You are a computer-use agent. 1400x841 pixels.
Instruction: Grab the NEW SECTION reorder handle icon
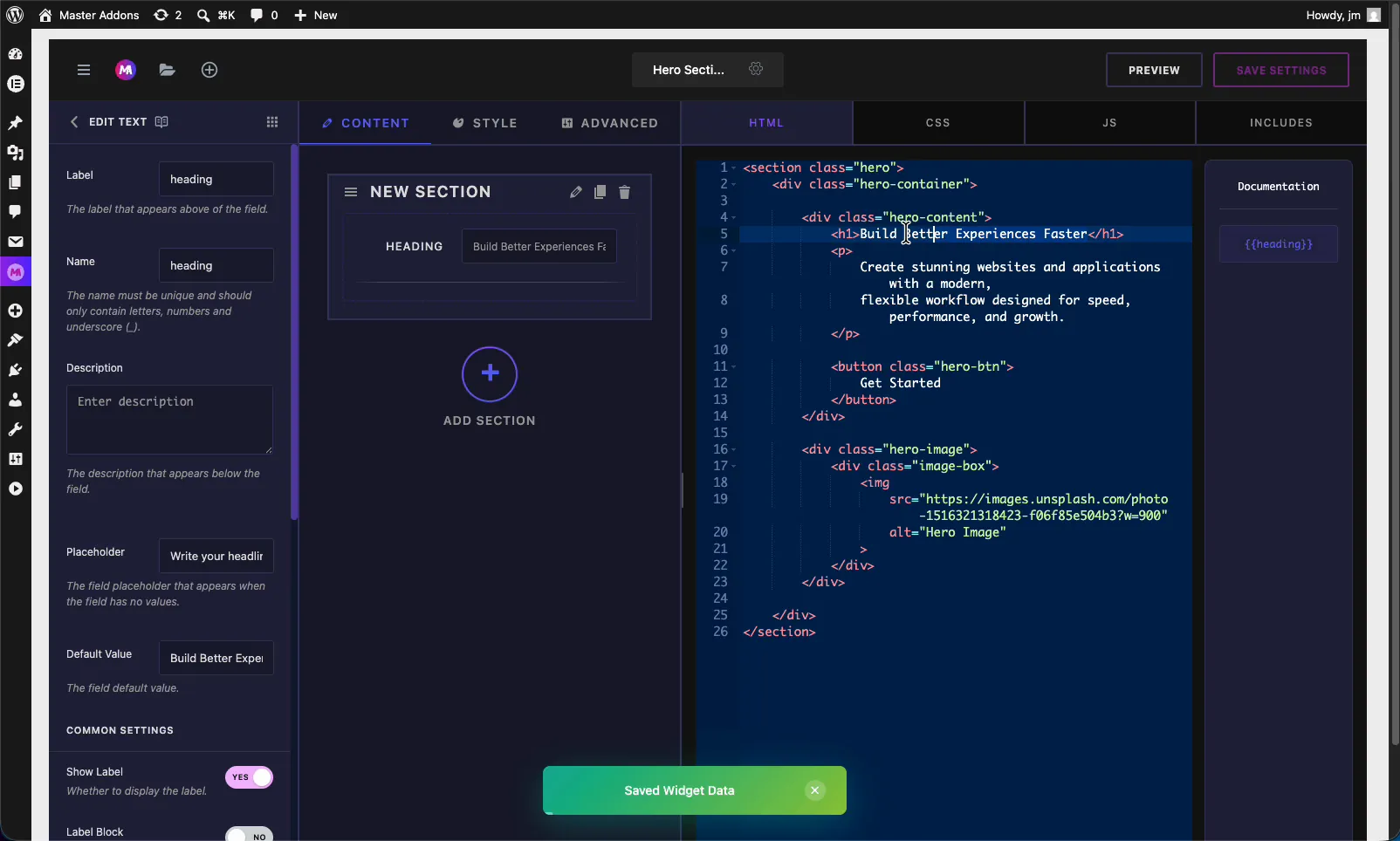[x=351, y=192]
